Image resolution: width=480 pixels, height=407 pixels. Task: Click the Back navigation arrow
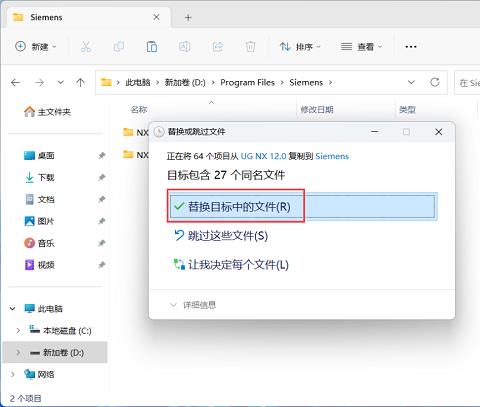[16, 82]
